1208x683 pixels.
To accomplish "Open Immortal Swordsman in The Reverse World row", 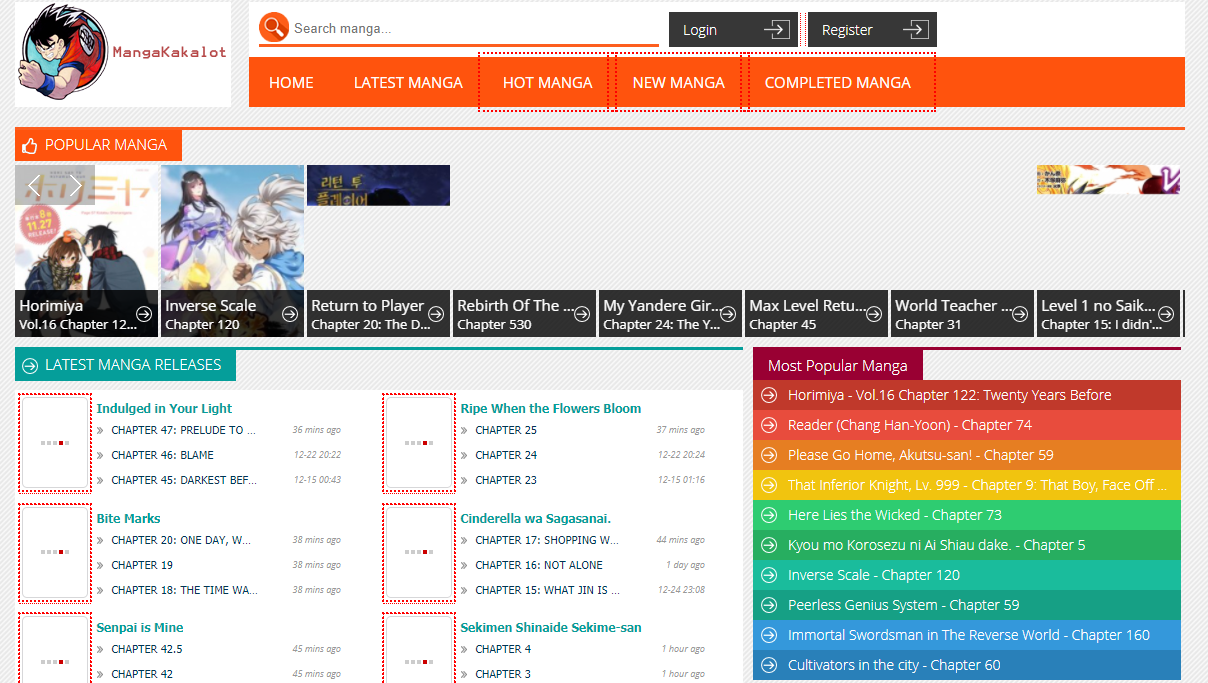I will (967, 635).
